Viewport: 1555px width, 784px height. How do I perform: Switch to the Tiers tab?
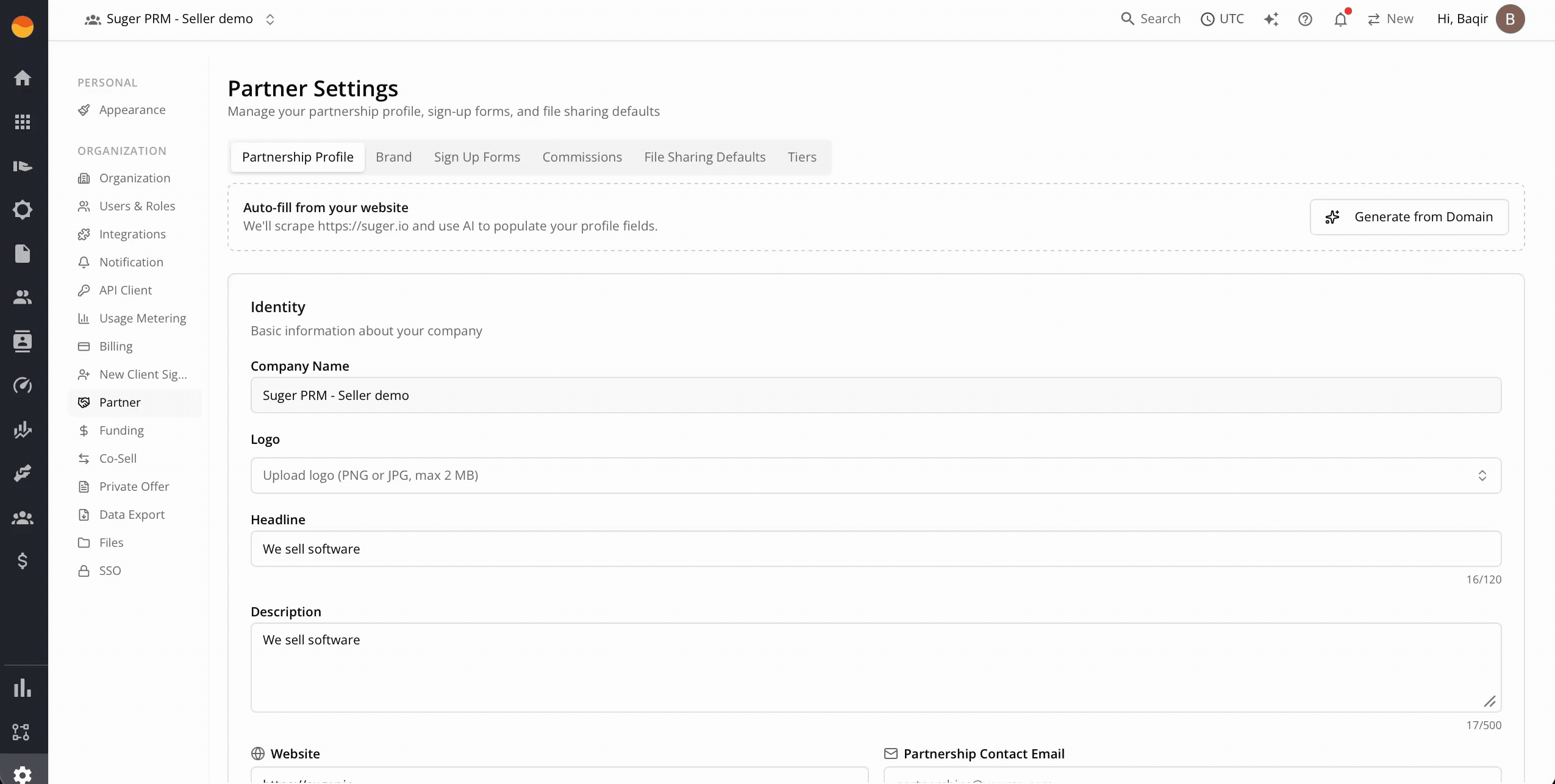[x=802, y=157]
